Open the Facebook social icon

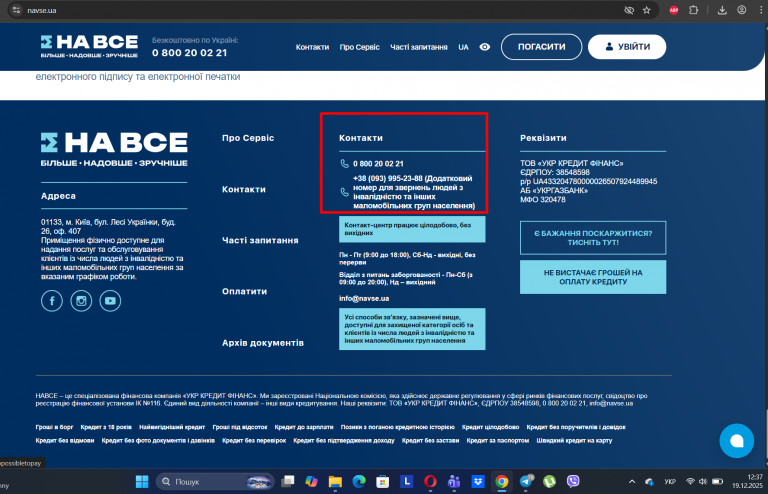click(x=52, y=301)
